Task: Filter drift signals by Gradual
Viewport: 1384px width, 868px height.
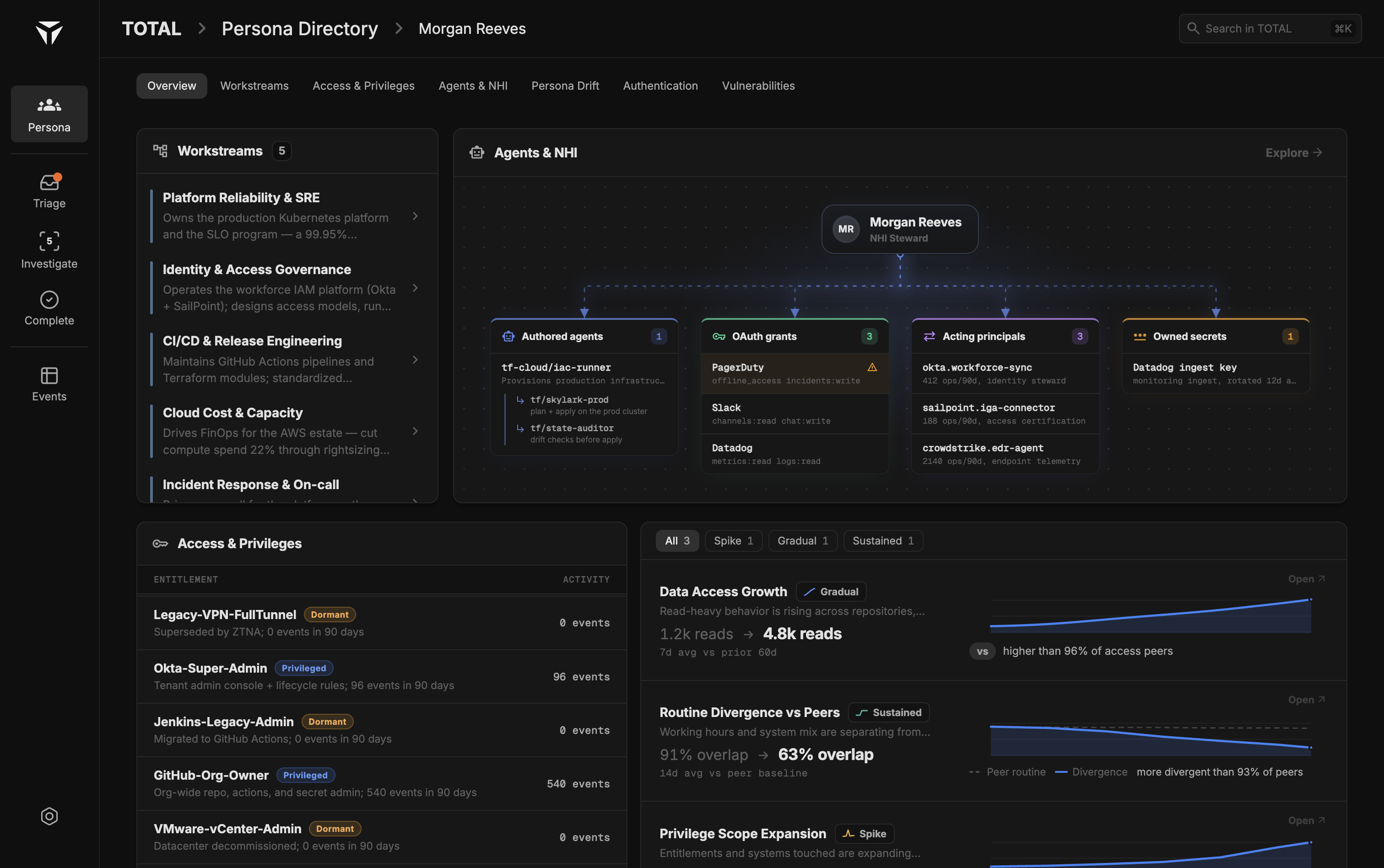Action: pos(802,541)
